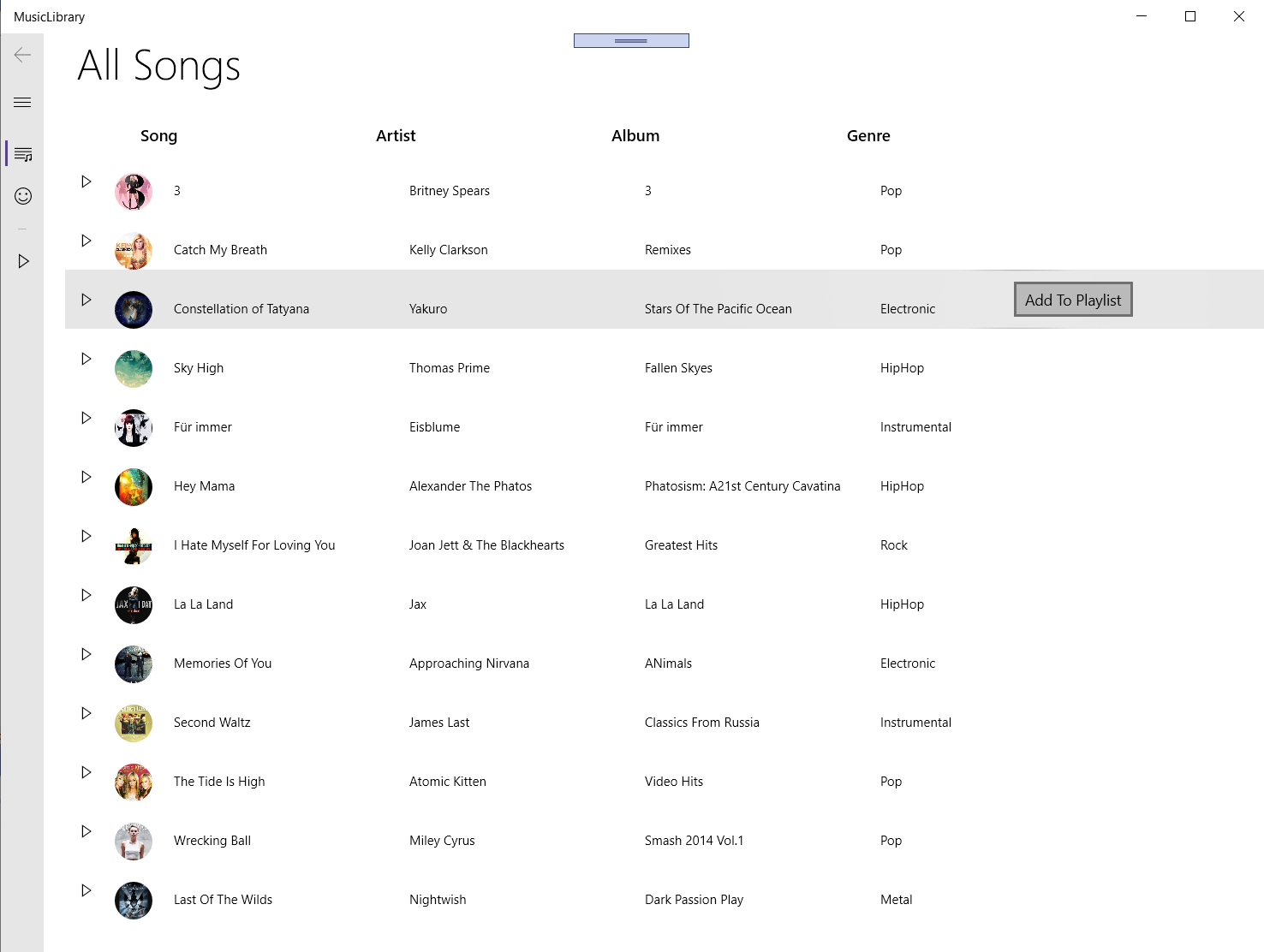Click the 'All Songs' page heading
Screen dimensions: 1264x952
158,67
